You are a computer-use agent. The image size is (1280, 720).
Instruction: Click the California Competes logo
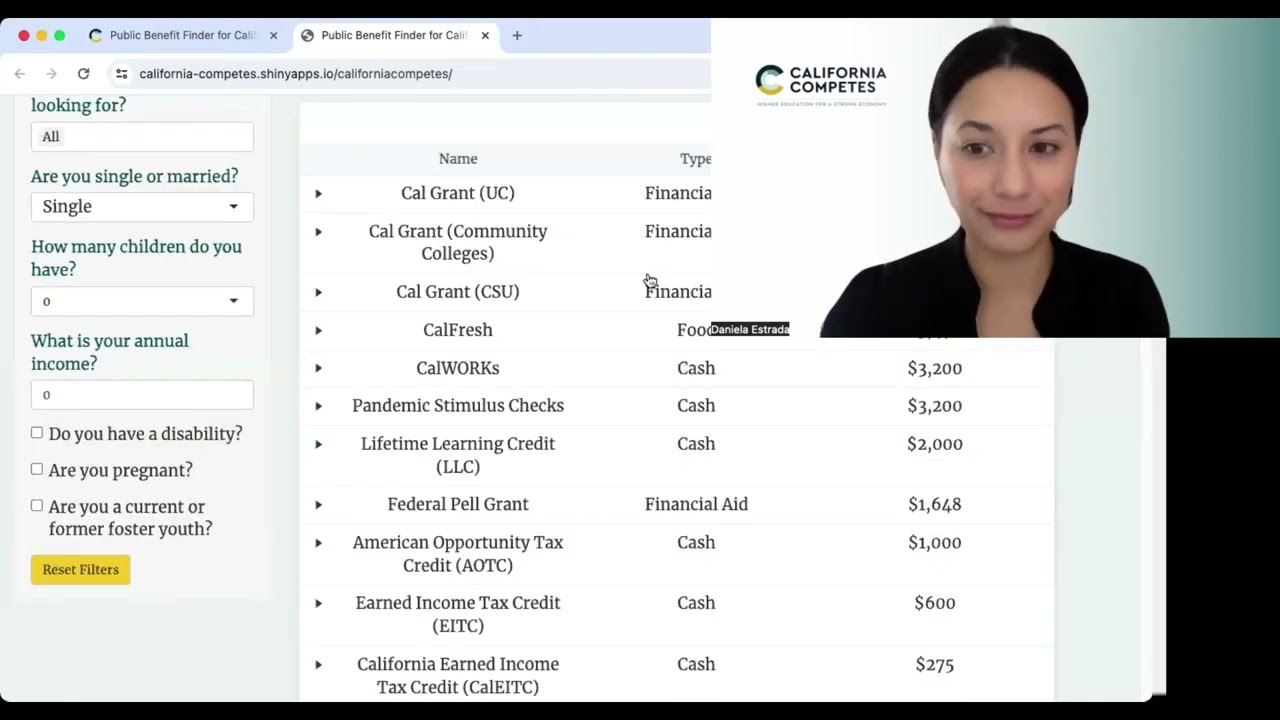(x=821, y=86)
